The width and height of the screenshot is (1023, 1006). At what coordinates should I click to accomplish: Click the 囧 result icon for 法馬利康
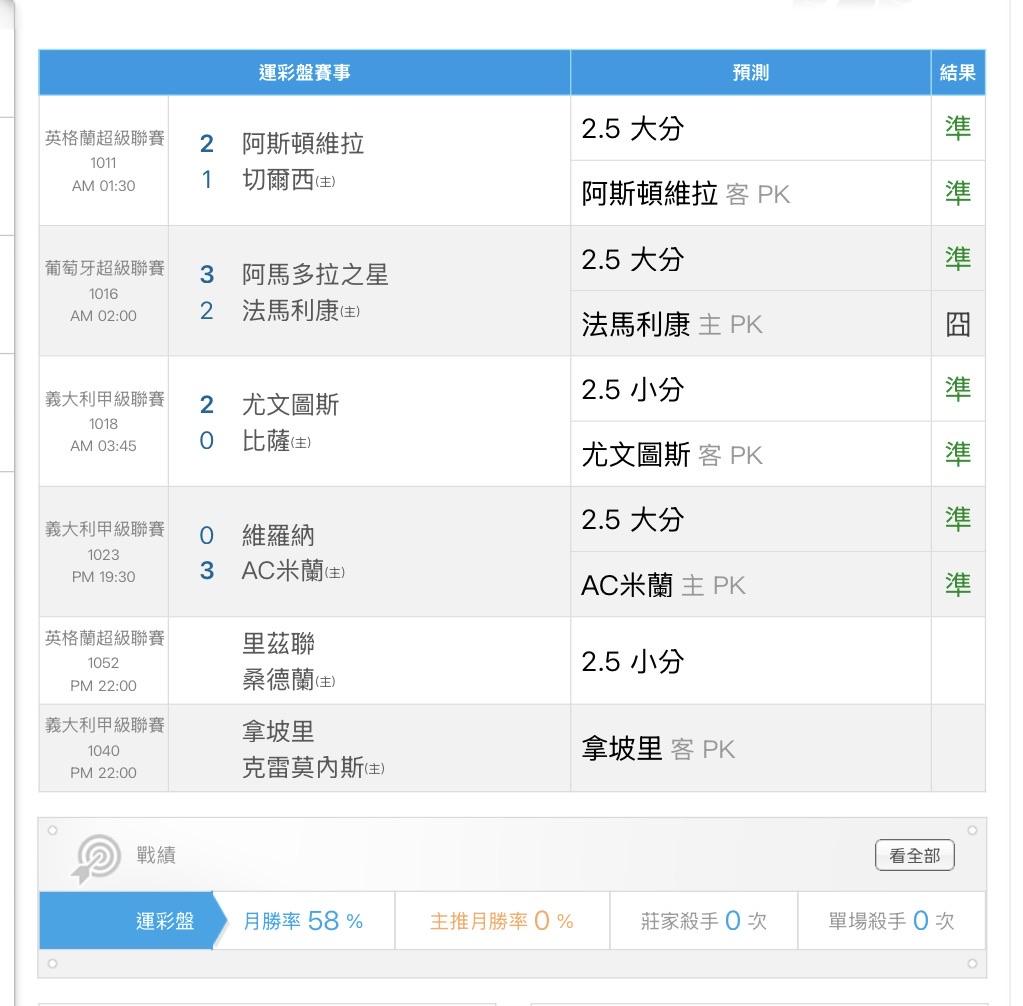pos(957,324)
